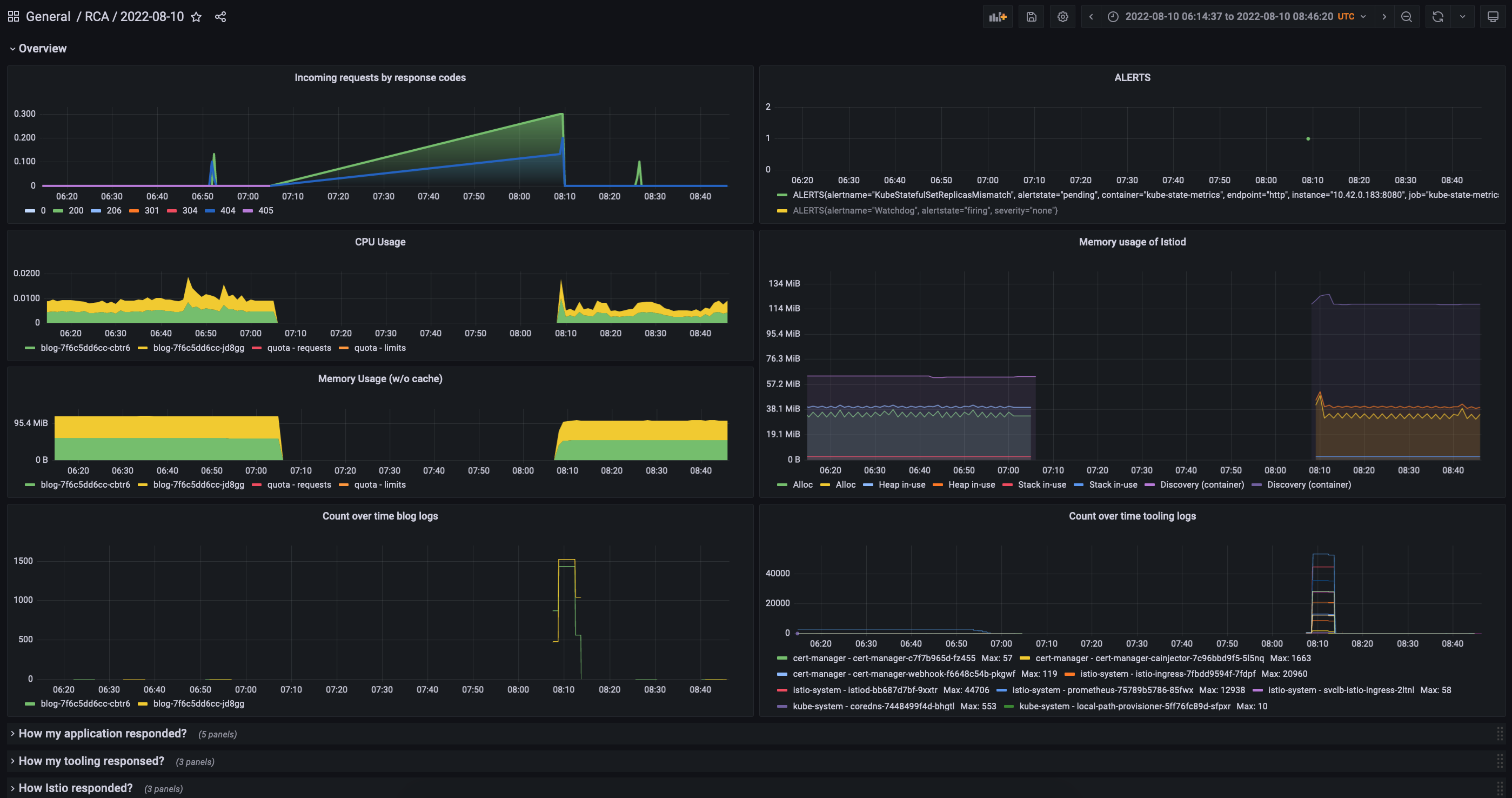Open 'Count over time blog logs' panel menu
1512x798 pixels.
[380, 516]
